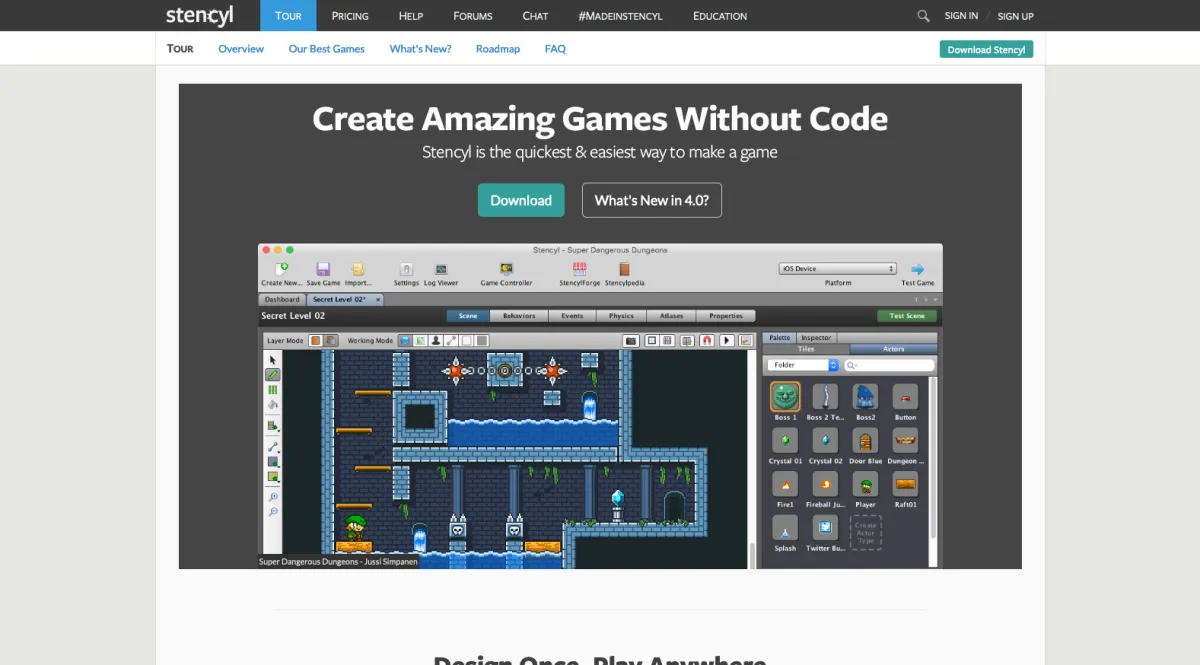Select the green pencil tool
1200x665 pixels.
272,375
